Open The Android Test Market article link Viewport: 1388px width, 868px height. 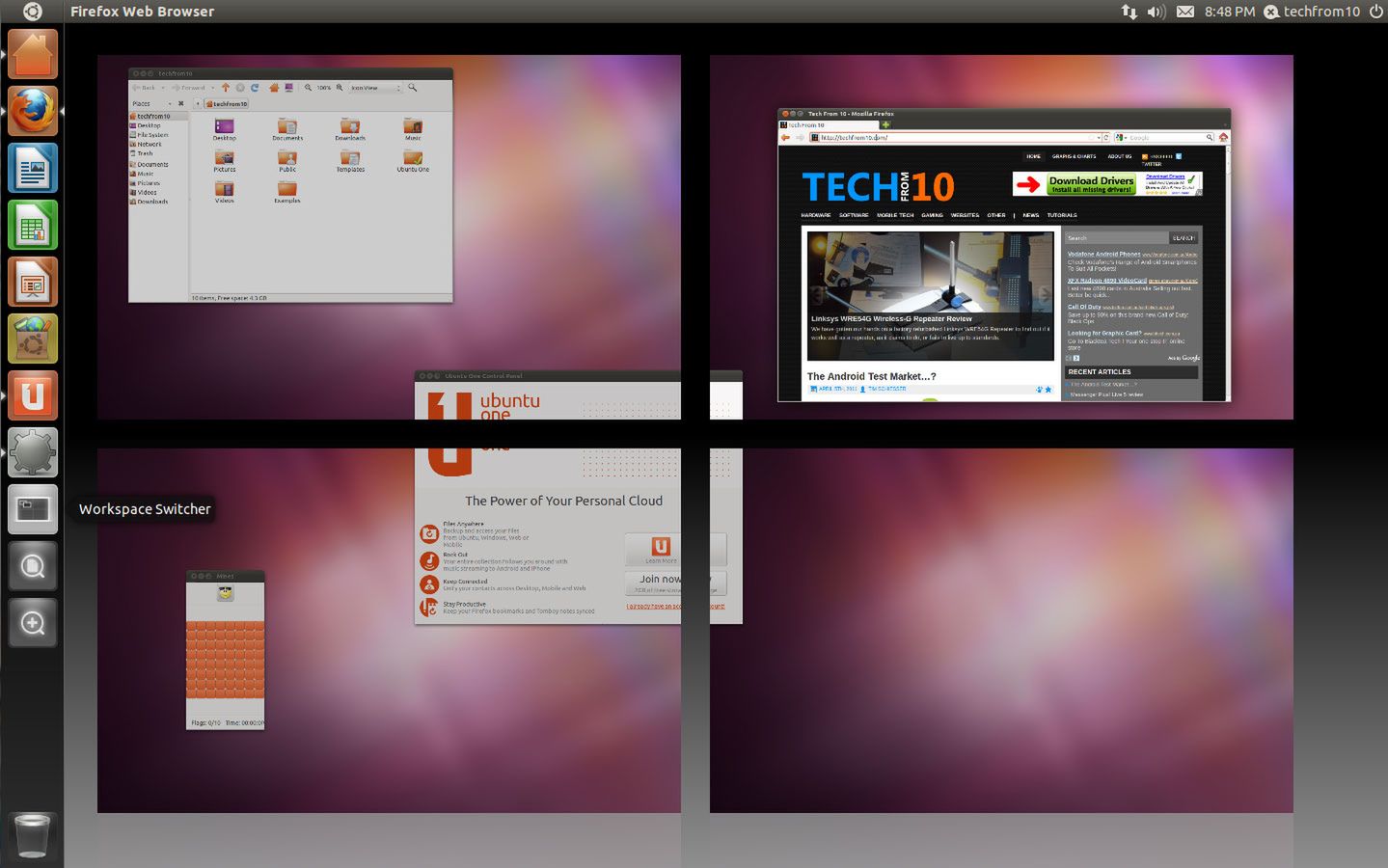(871, 376)
